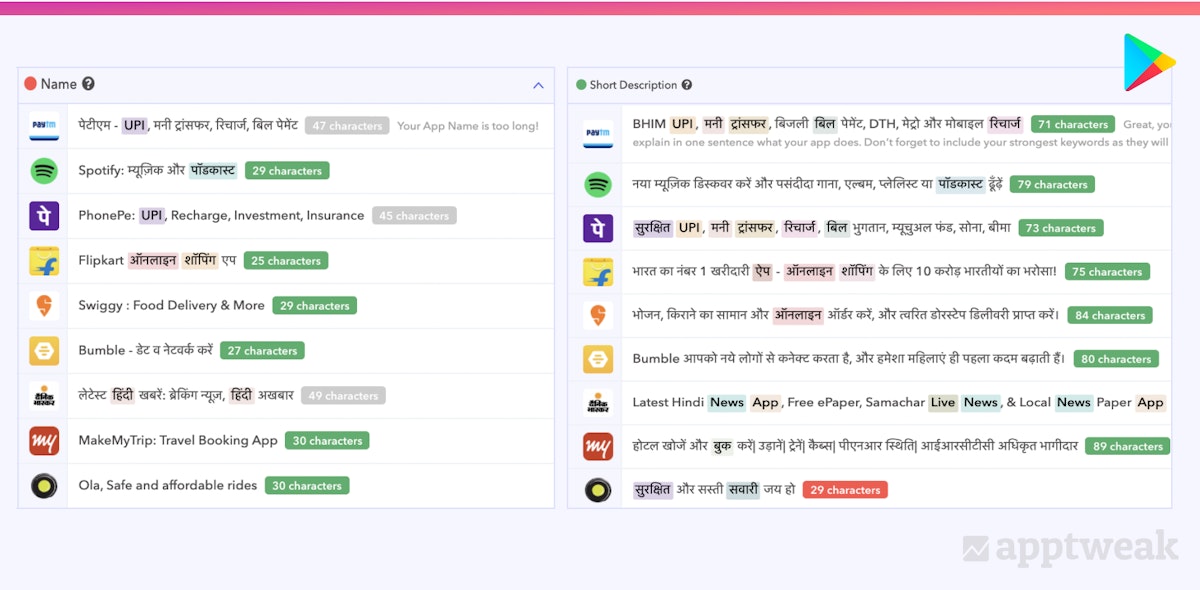Viewport: 1200px width, 590px height.
Task: Click the 47 characters badge for Paytm
Action: pos(347,126)
